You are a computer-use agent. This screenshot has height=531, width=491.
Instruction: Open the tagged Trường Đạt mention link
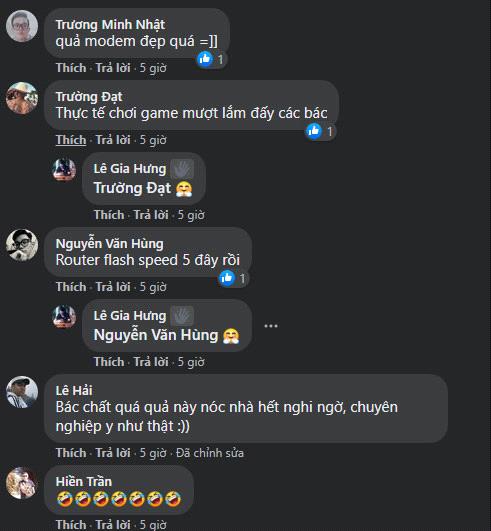click(132, 188)
